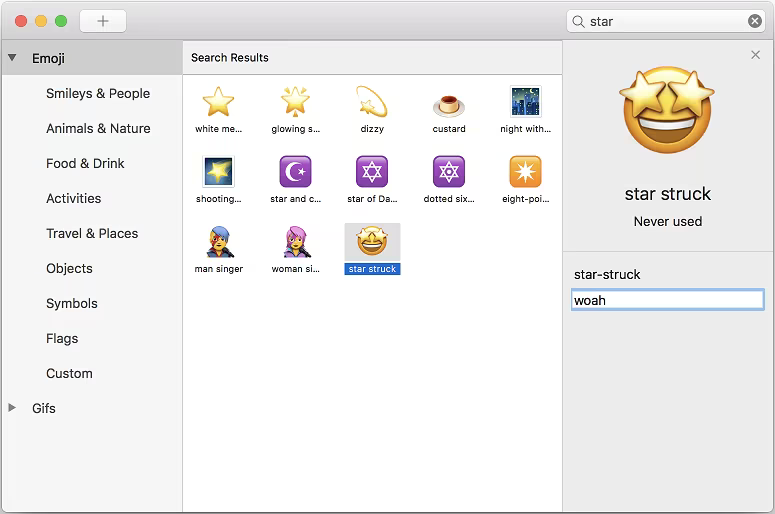
Task: Choose the custard emoji
Action: [x=449, y=105]
